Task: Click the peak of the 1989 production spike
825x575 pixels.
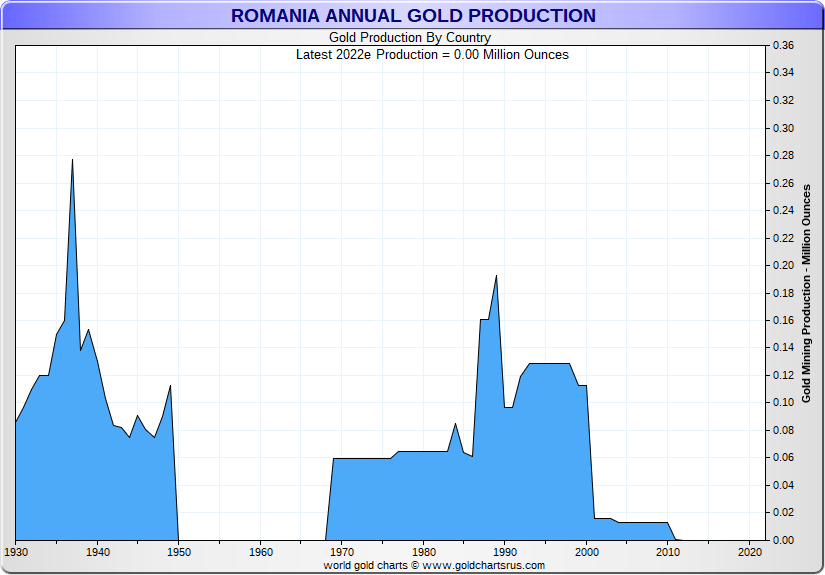Action: pyautogui.click(x=496, y=276)
